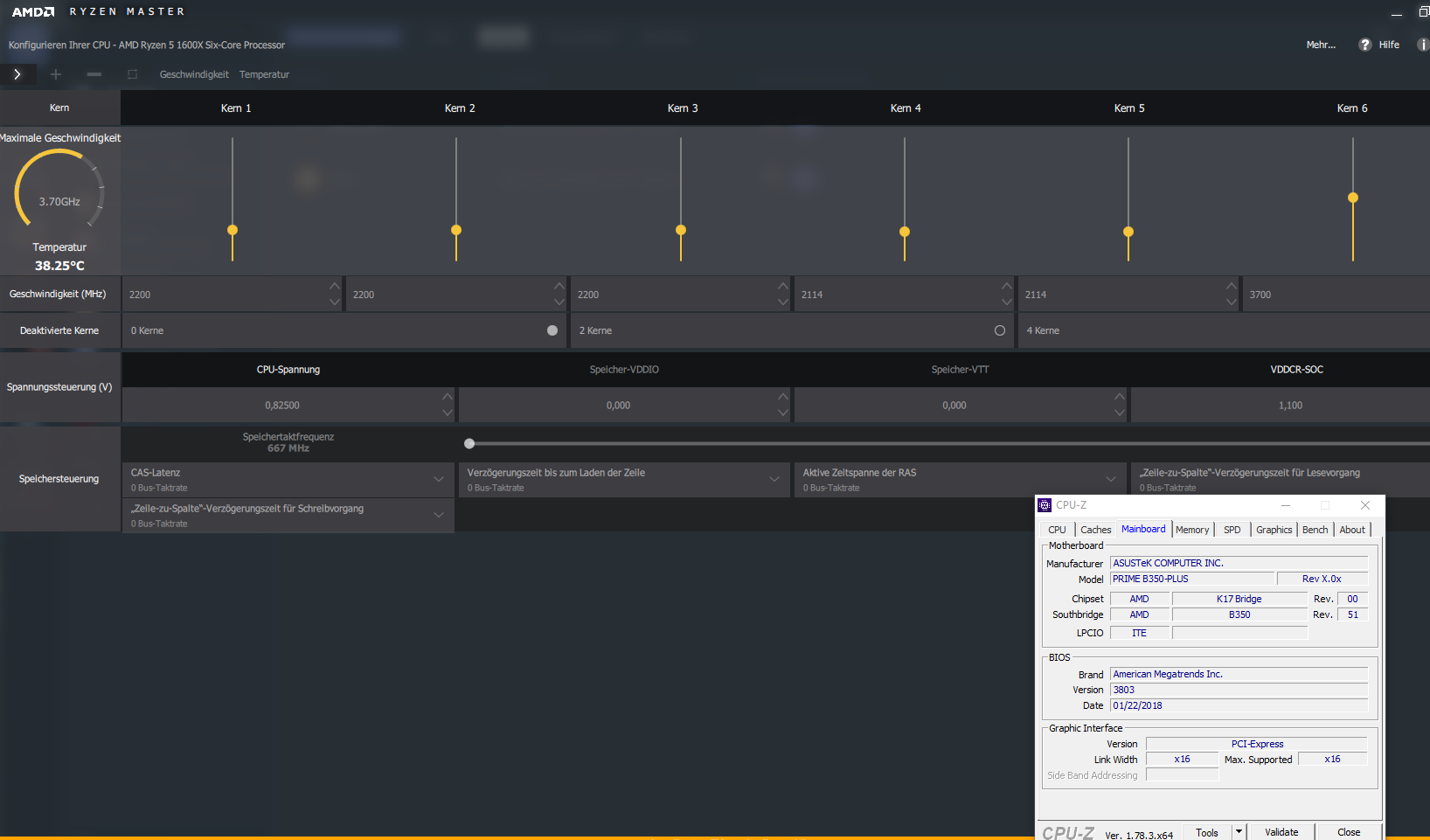
Task: Open the Memory tab in CPU-Z
Action: click(1192, 530)
